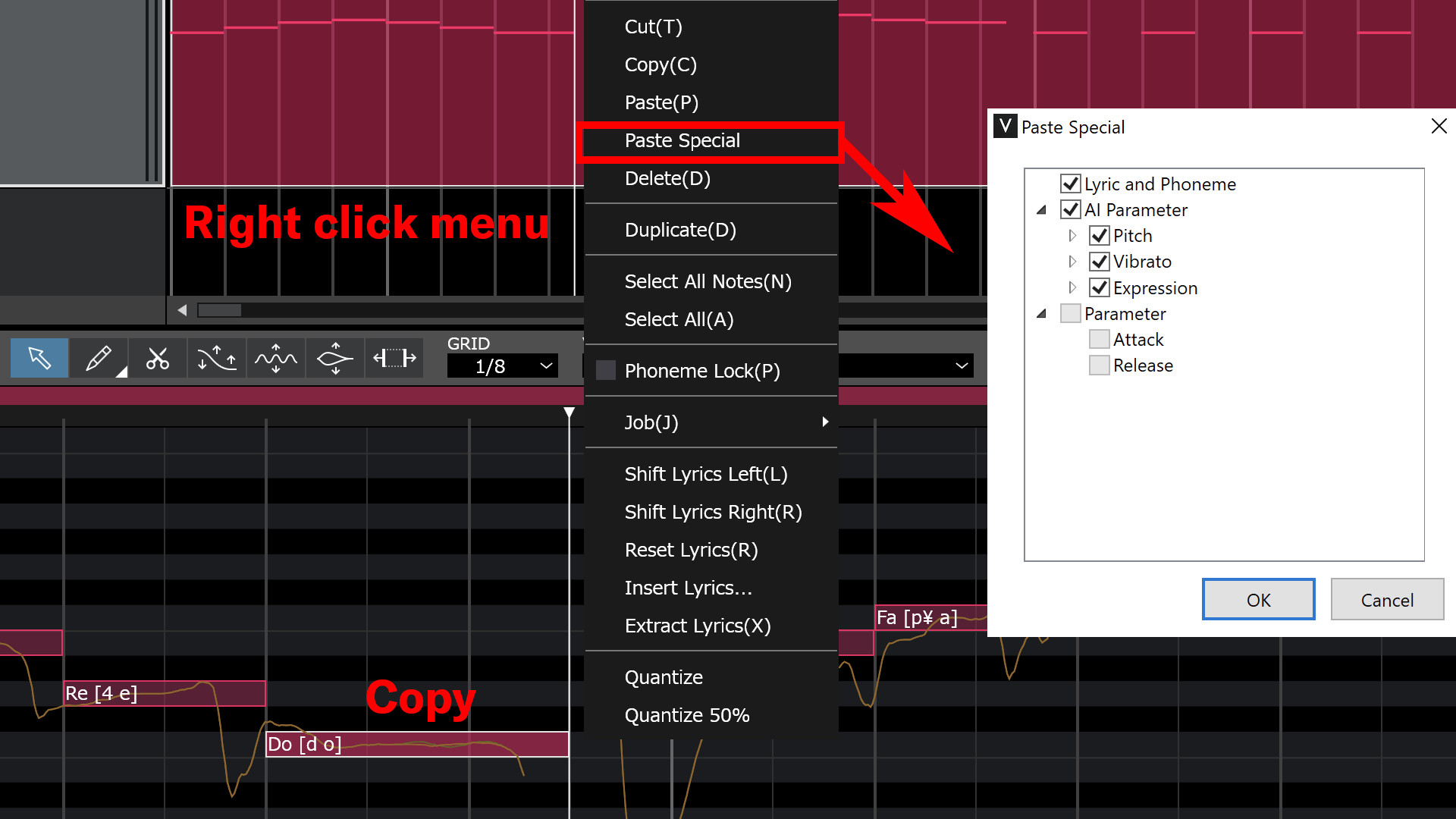
Task: Collapse the AI Parameter group
Action: [x=1041, y=209]
